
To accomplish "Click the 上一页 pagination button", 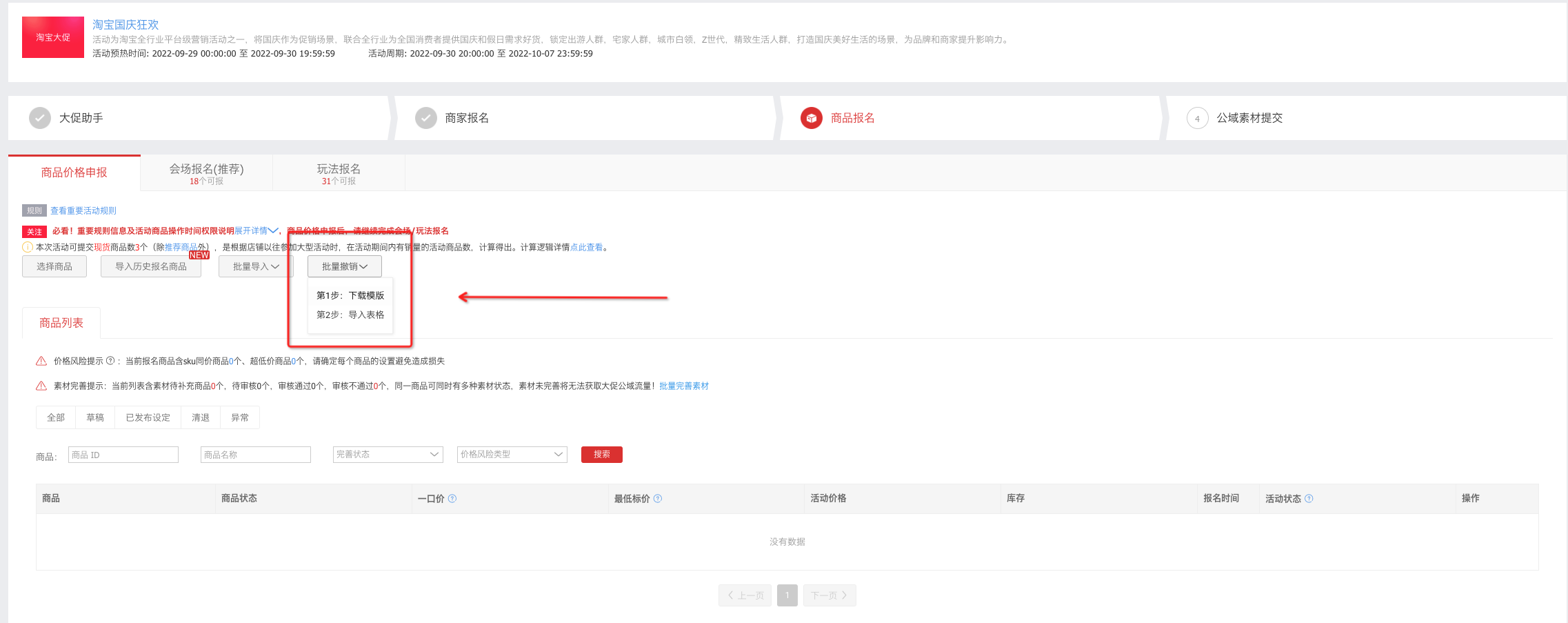I will 745,595.
